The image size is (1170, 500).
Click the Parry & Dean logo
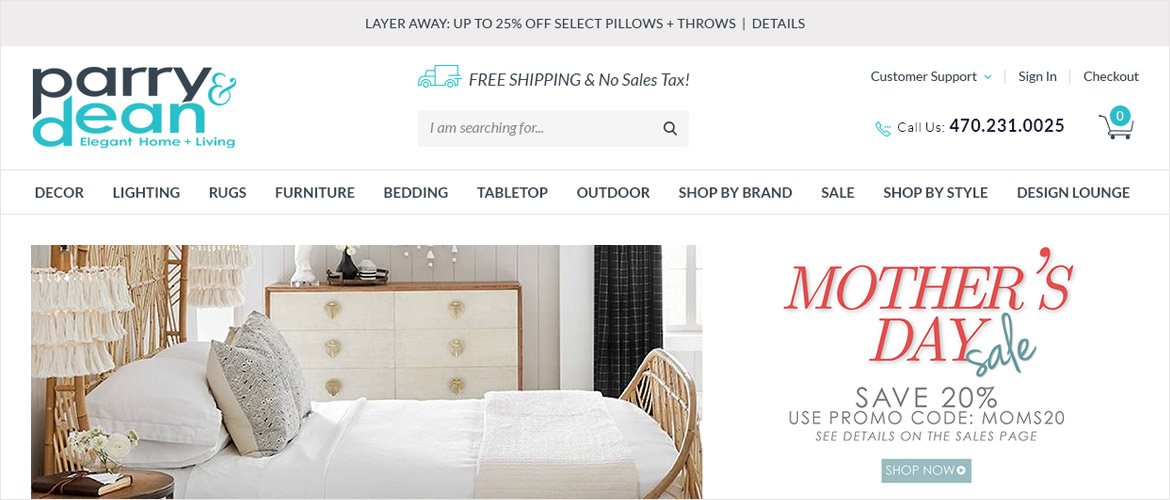tap(134, 107)
